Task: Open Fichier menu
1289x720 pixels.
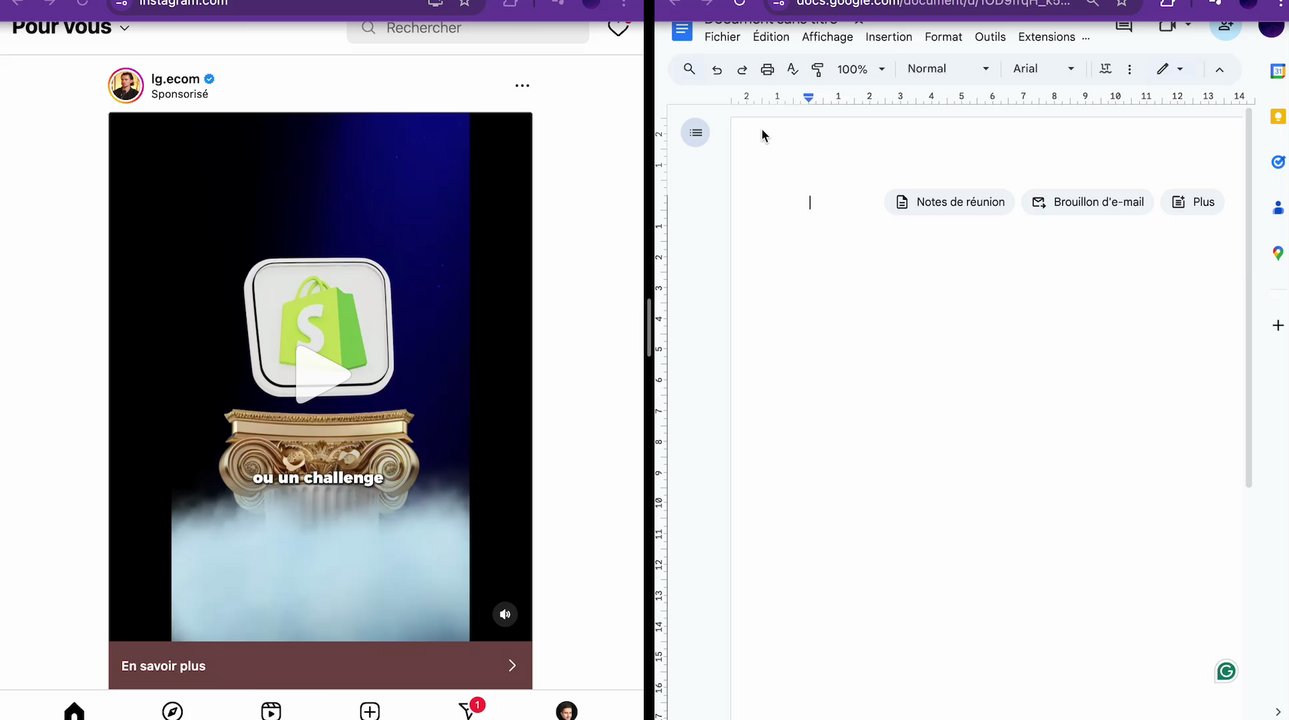Action: click(722, 37)
